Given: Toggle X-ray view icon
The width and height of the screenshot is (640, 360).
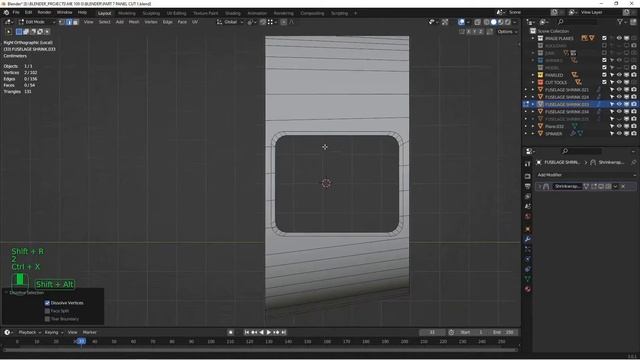Looking at the screenshot, I should point(477,22).
